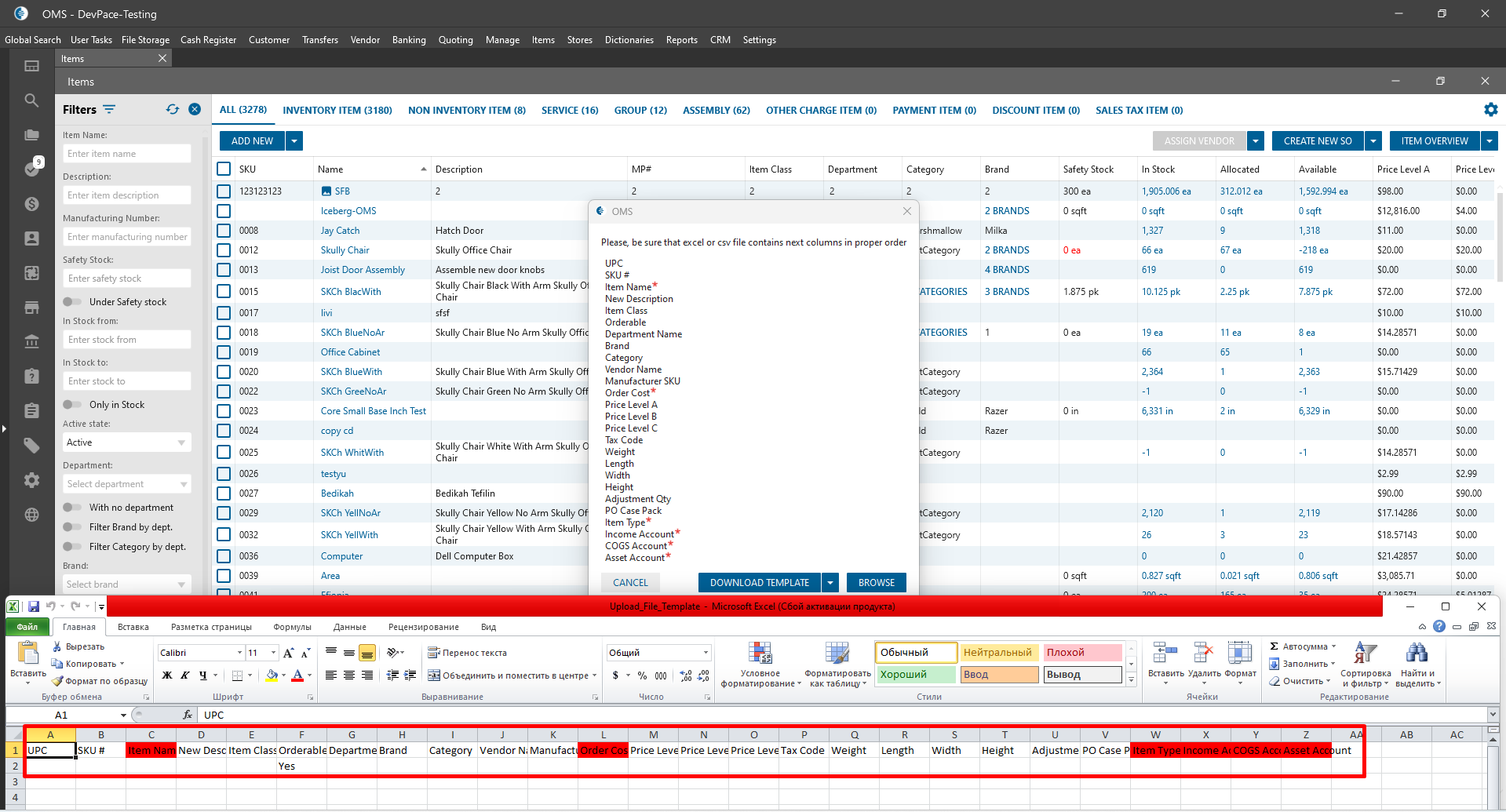Click the Browse button
Screen dimensions: 1506x812
(x=876, y=583)
